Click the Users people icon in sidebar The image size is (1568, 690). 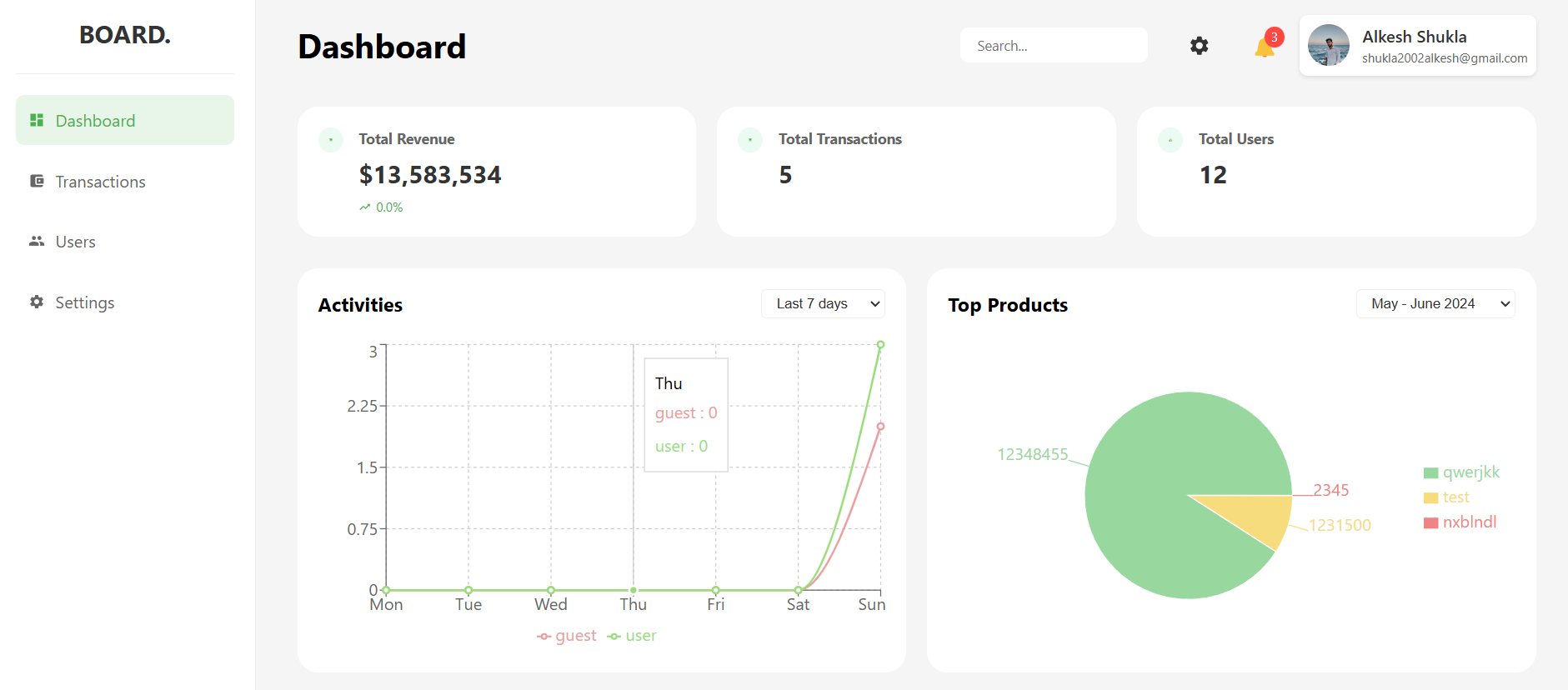[37, 241]
